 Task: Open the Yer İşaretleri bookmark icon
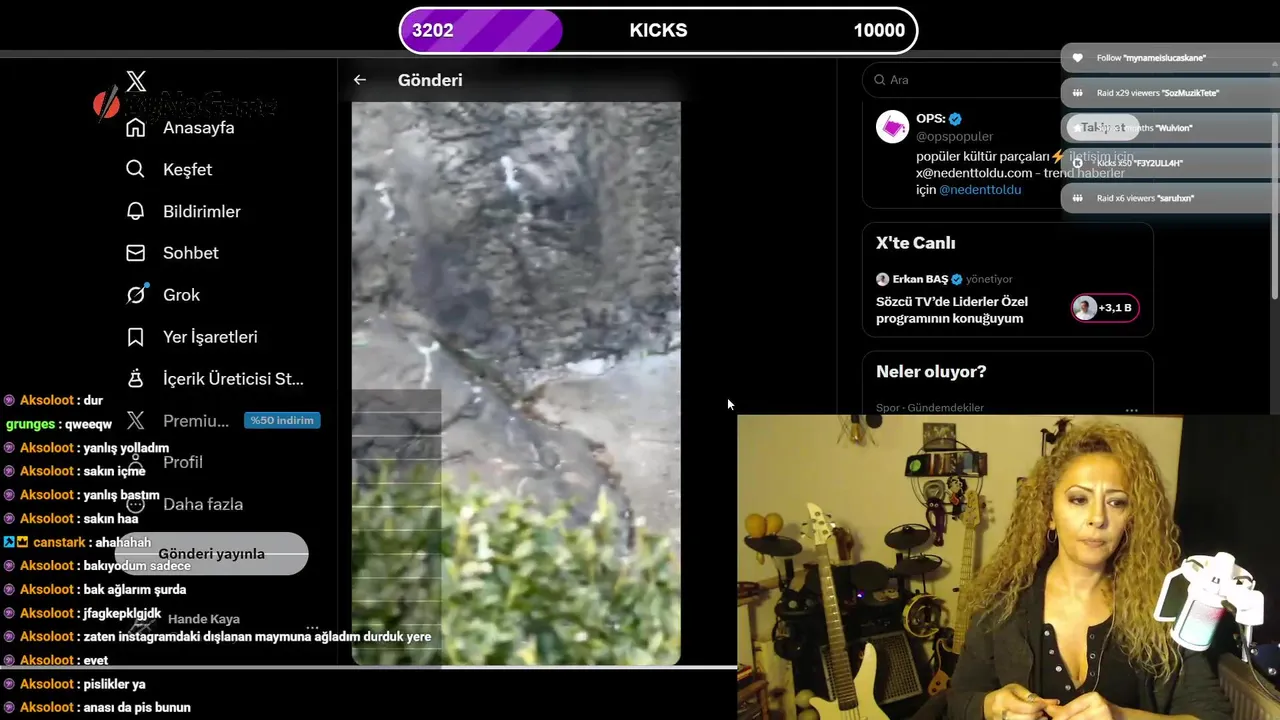(136, 337)
